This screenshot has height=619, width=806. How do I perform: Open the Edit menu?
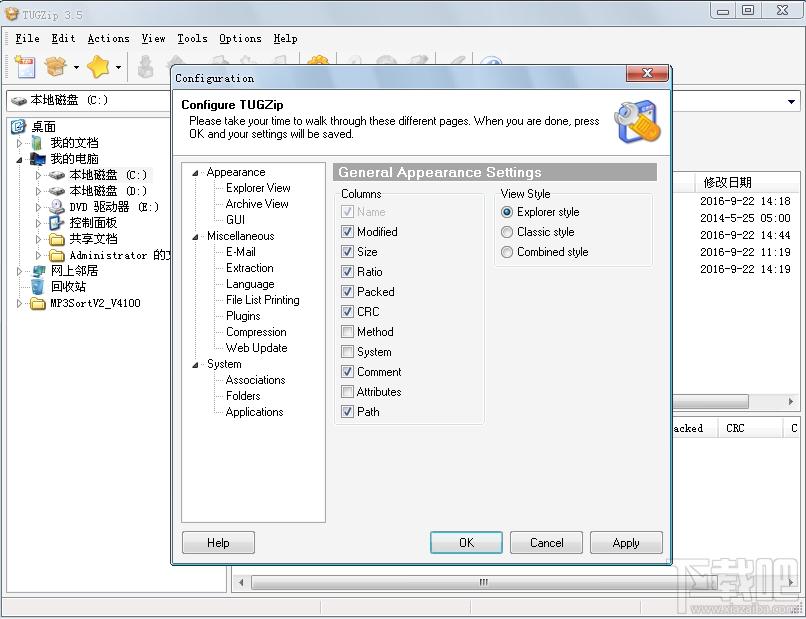click(63, 39)
